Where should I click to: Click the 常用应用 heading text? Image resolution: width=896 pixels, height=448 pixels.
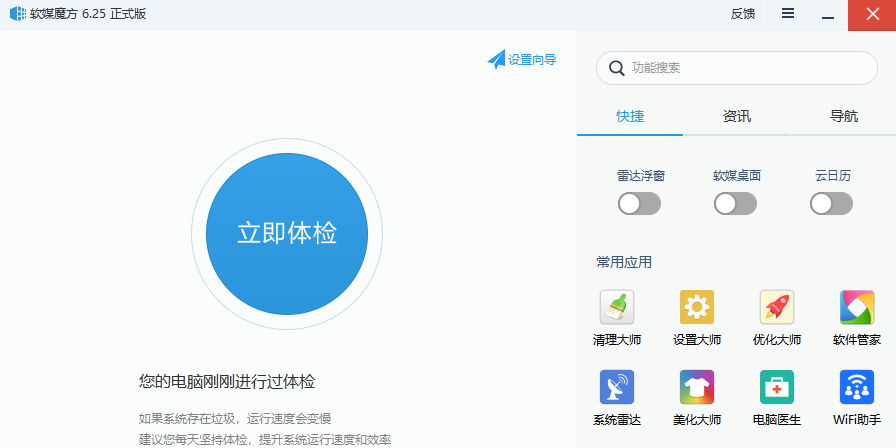(x=624, y=262)
